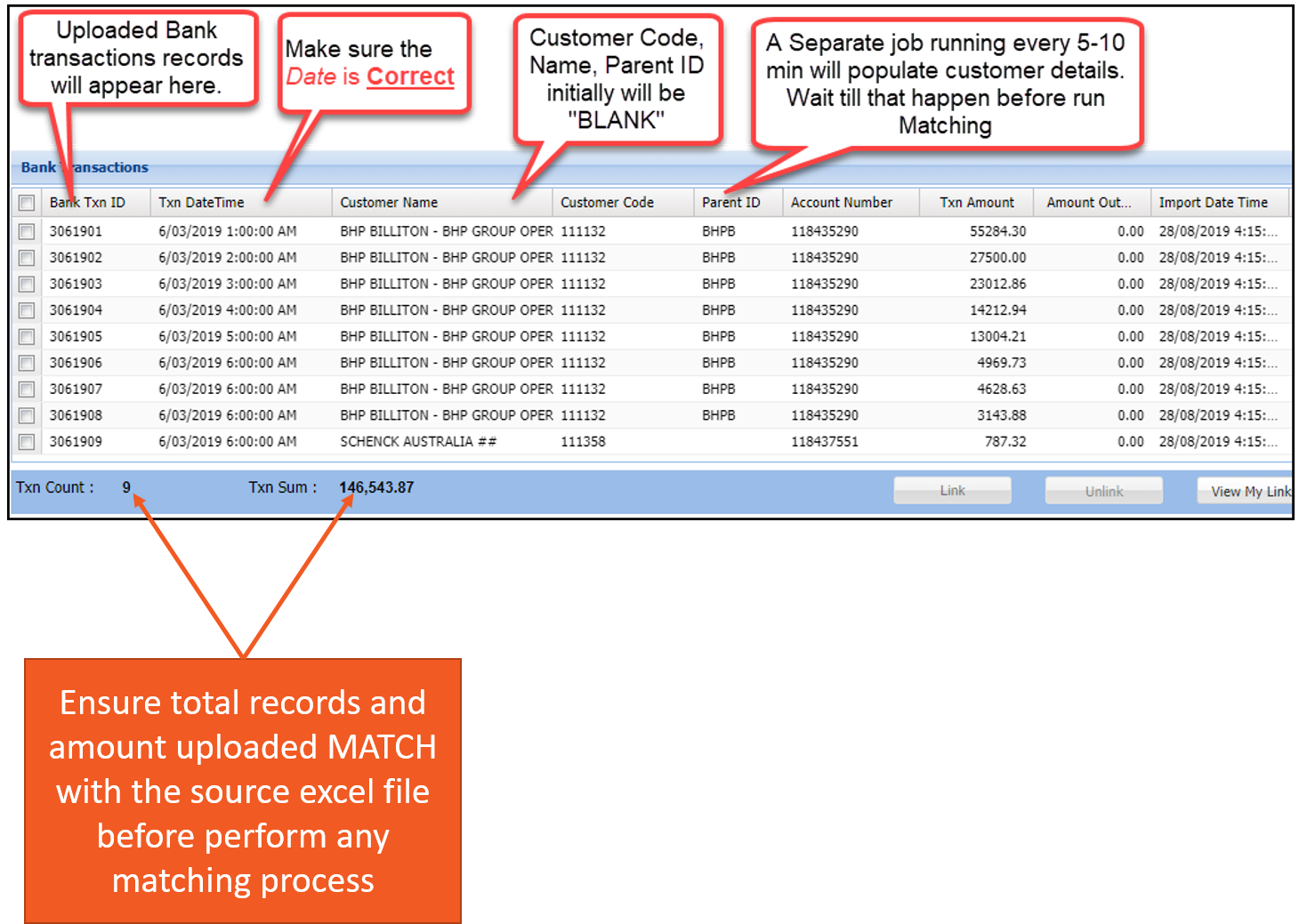The image size is (1299, 924).
Task: Click the 55284.30 transaction amount cell
Action: pyautogui.click(x=997, y=231)
